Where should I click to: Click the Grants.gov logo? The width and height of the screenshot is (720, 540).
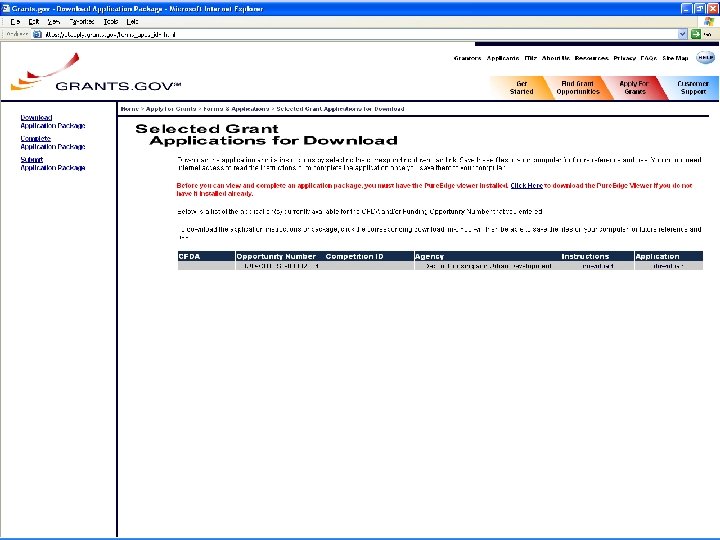coord(96,72)
